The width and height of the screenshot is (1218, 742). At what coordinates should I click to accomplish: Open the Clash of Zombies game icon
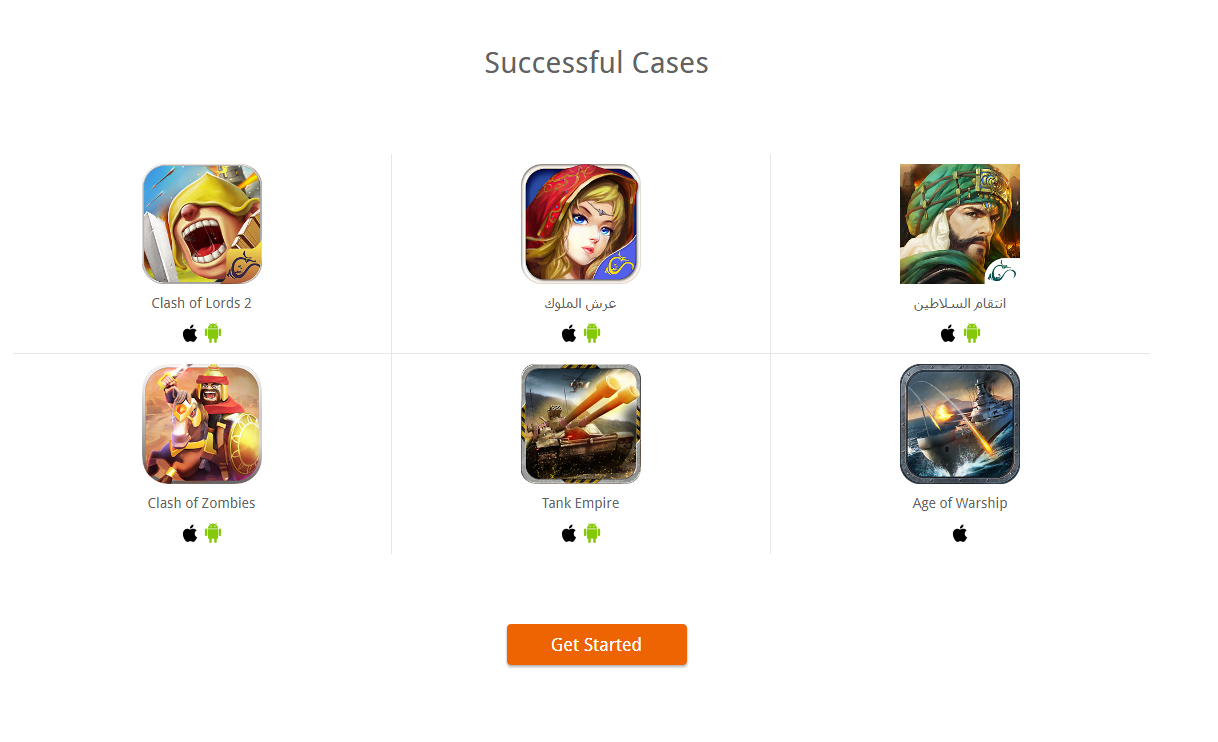[202, 424]
